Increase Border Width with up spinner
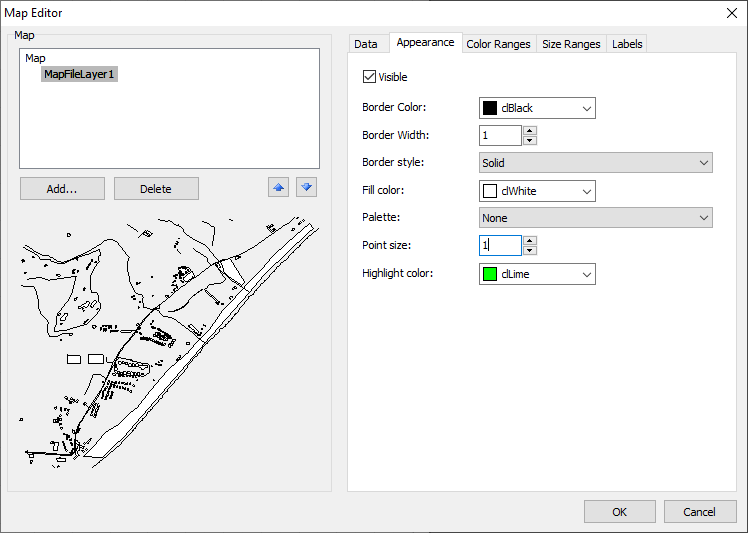748x533 pixels. [x=530, y=131]
